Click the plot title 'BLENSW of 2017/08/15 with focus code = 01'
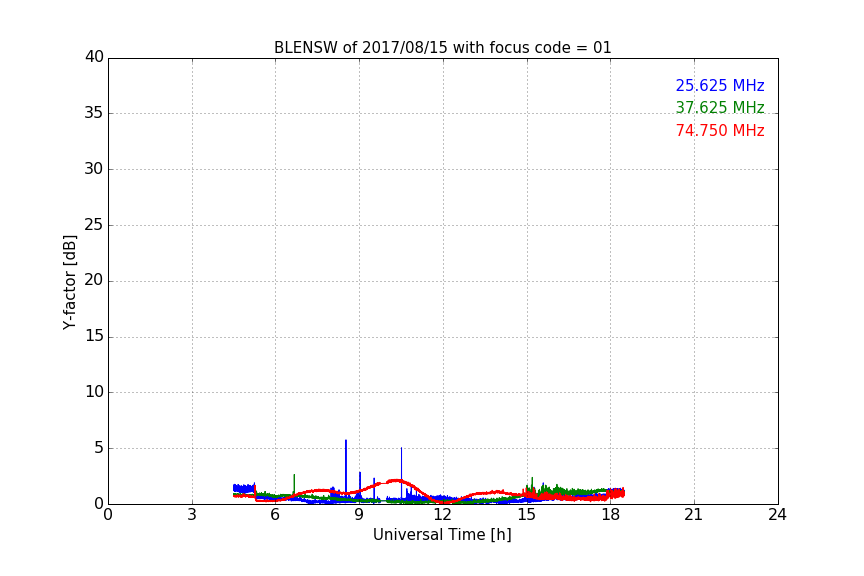864x576 pixels. point(442,48)
